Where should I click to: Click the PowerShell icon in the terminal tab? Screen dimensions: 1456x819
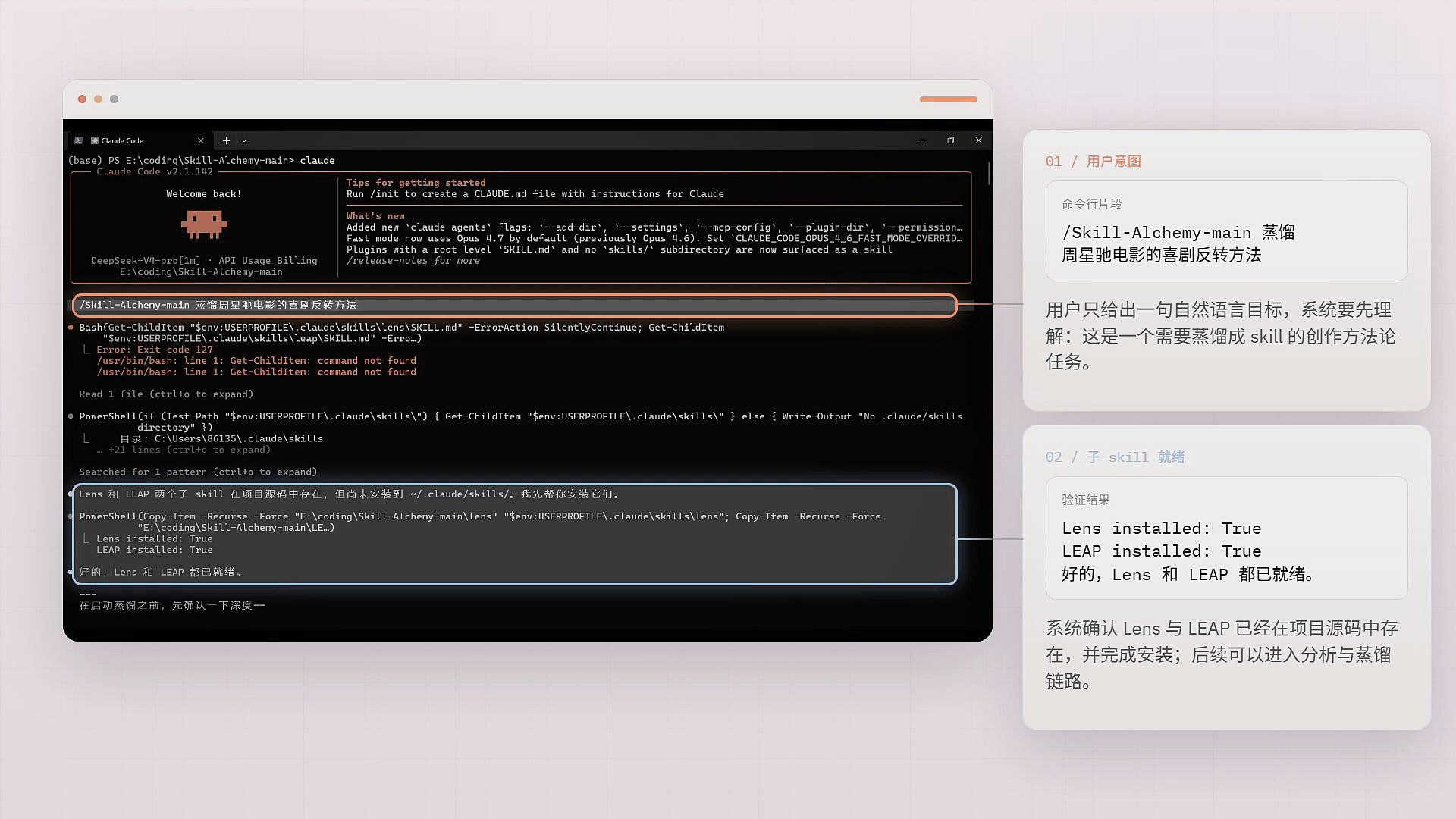click(x=78, y=140)
